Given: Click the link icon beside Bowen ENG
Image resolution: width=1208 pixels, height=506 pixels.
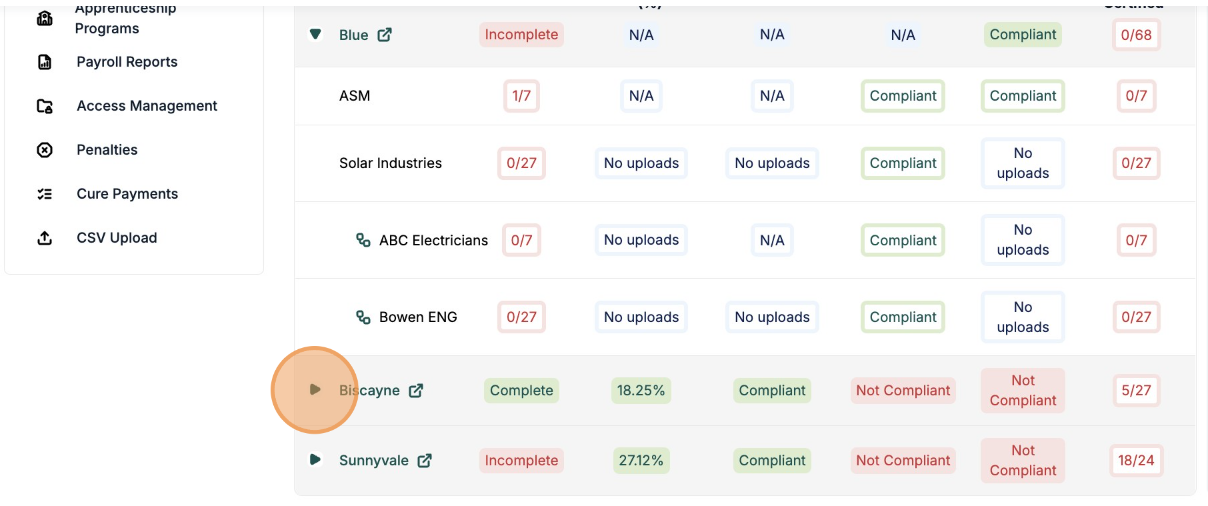Looking at the screenshot, I should coord(364,317).
